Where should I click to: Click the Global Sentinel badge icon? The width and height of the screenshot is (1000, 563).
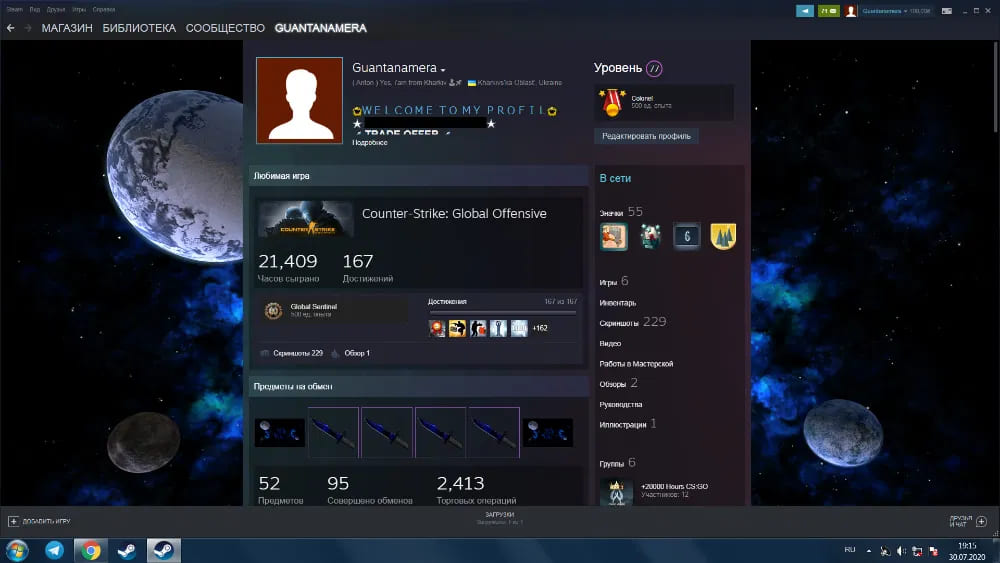(273, 311)
